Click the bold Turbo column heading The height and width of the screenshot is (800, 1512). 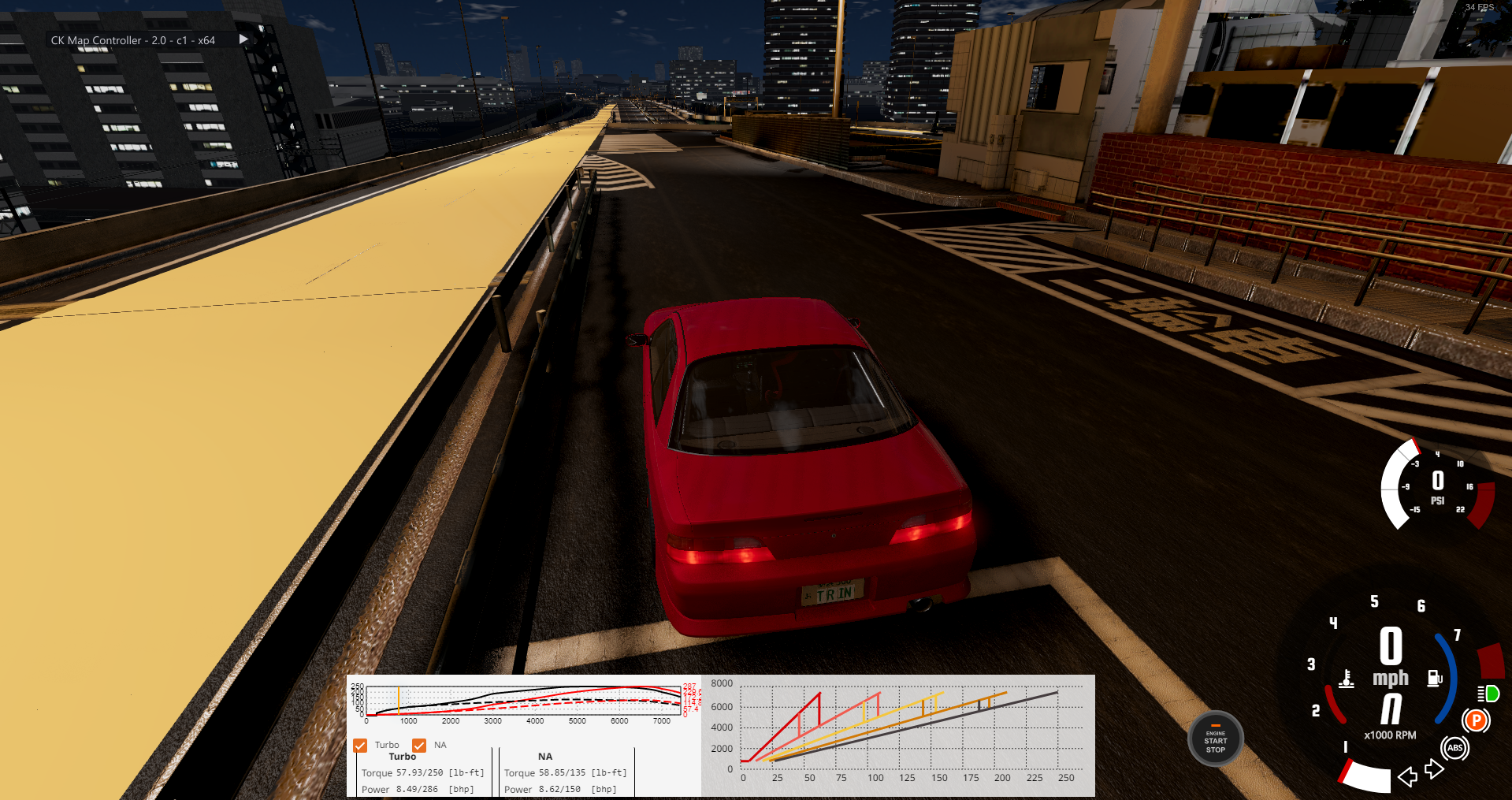tap(403, 757)
